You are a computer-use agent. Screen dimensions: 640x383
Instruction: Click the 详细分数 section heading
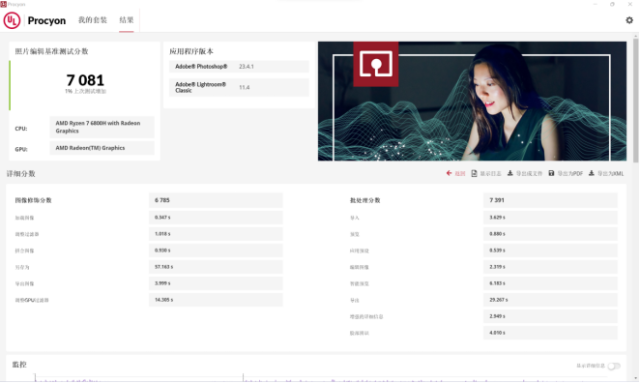(21, 174)
